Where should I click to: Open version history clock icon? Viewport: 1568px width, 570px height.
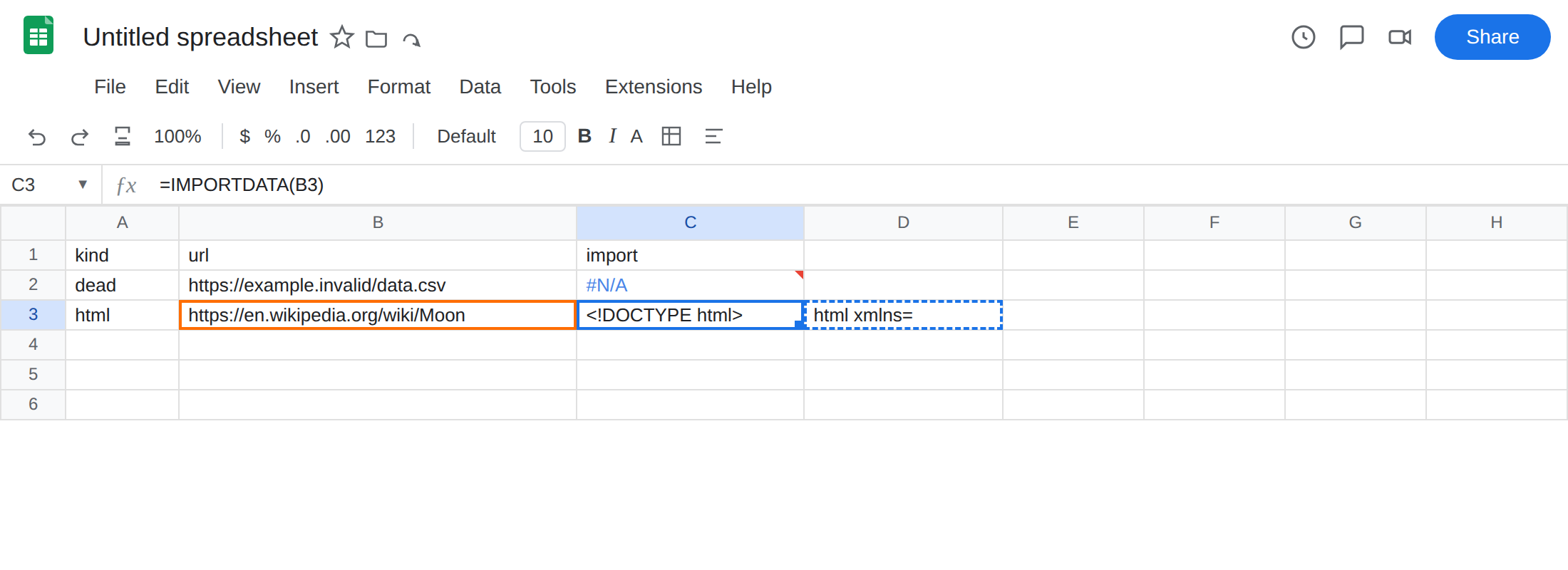point(1304,37)
